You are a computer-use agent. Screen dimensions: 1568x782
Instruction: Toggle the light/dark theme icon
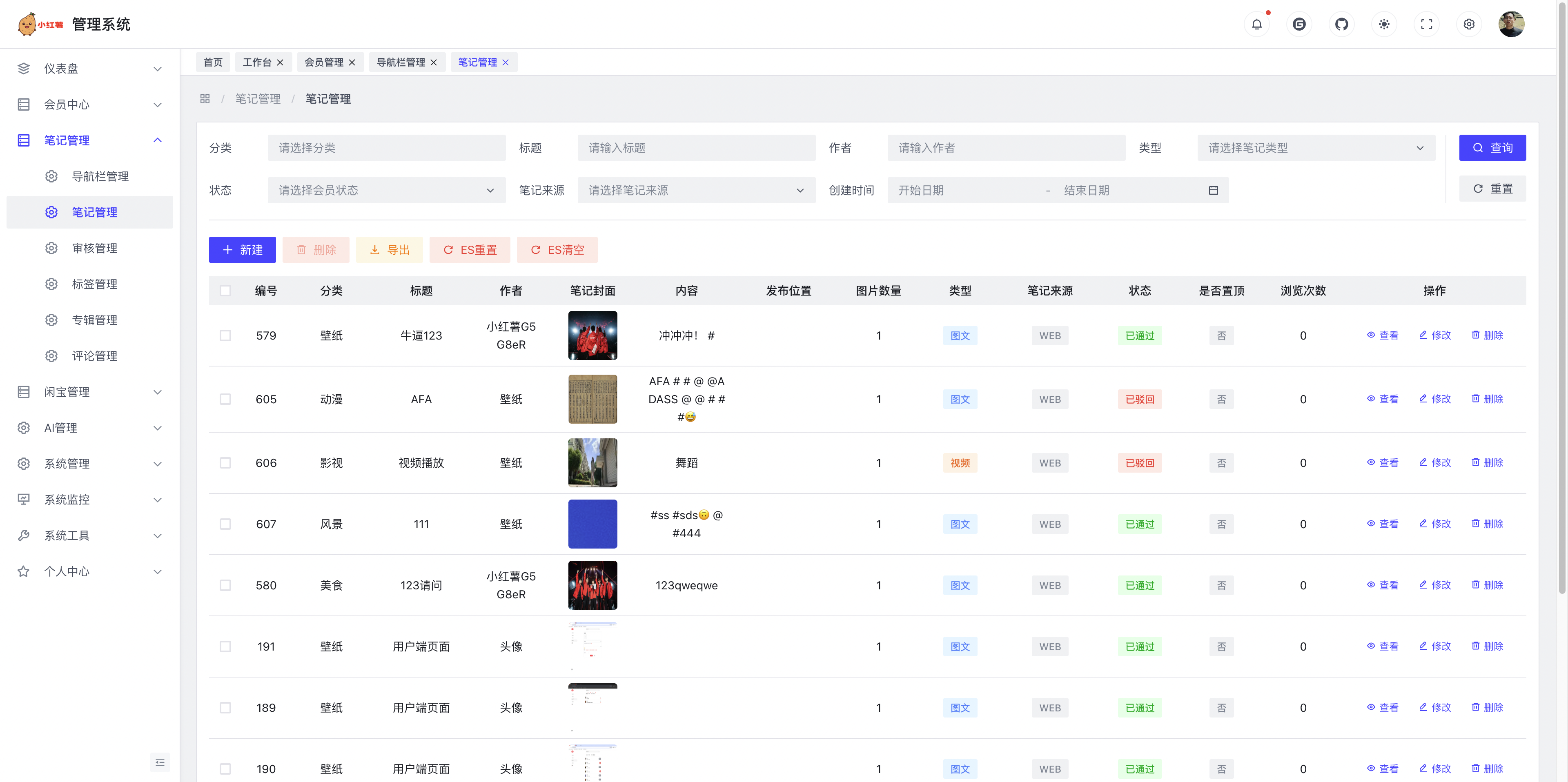pyautogui.click(x=1383, y=24)
